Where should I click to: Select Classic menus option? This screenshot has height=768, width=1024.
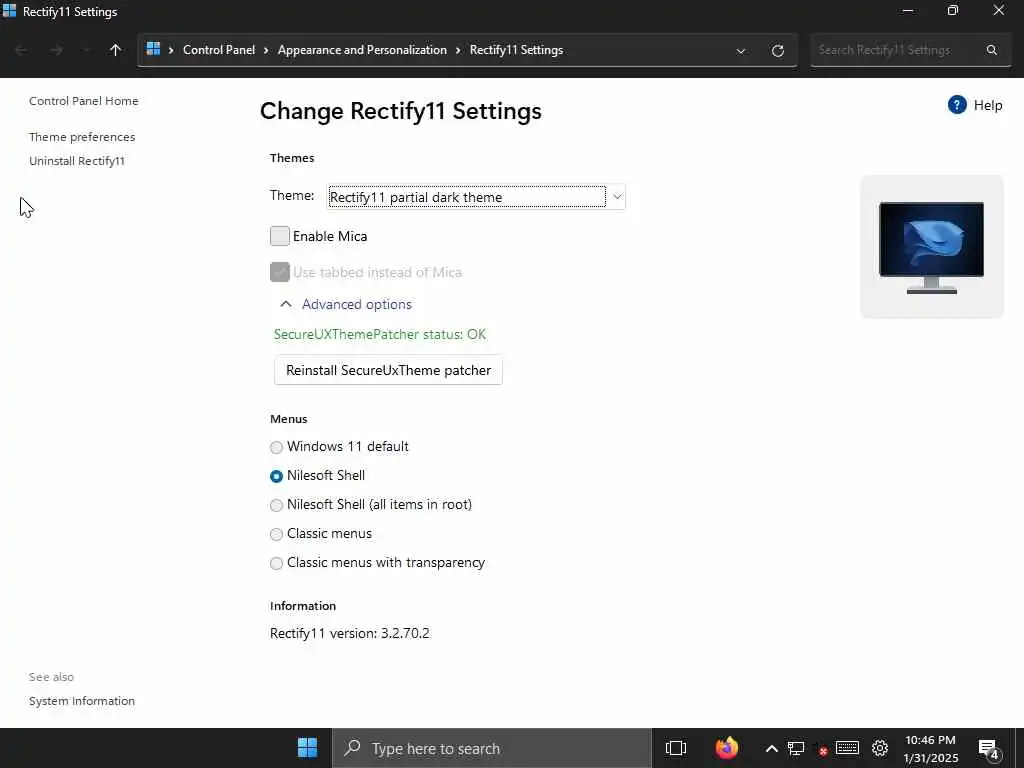coord(276,534)
